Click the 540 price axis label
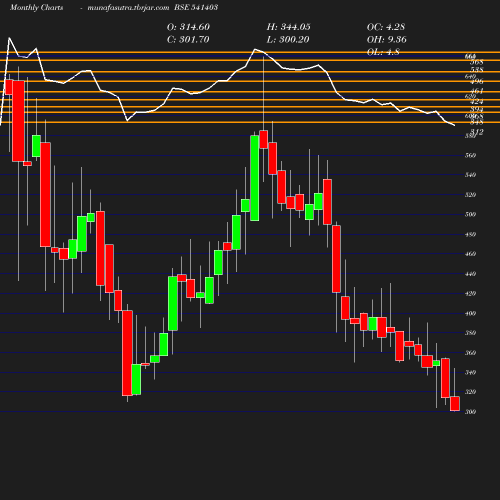Screen dimensions: 500x500 tap(470, 175)
